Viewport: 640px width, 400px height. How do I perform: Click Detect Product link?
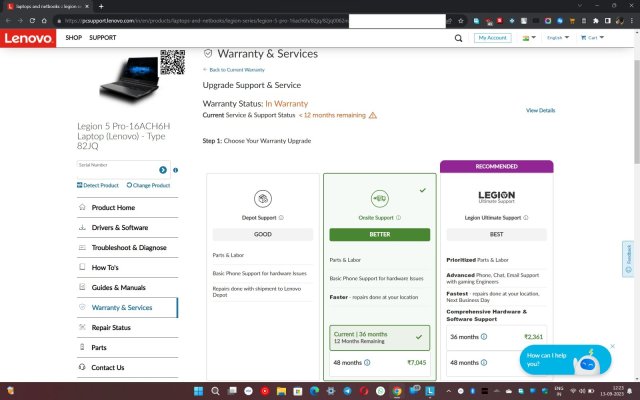click(98, 185)
